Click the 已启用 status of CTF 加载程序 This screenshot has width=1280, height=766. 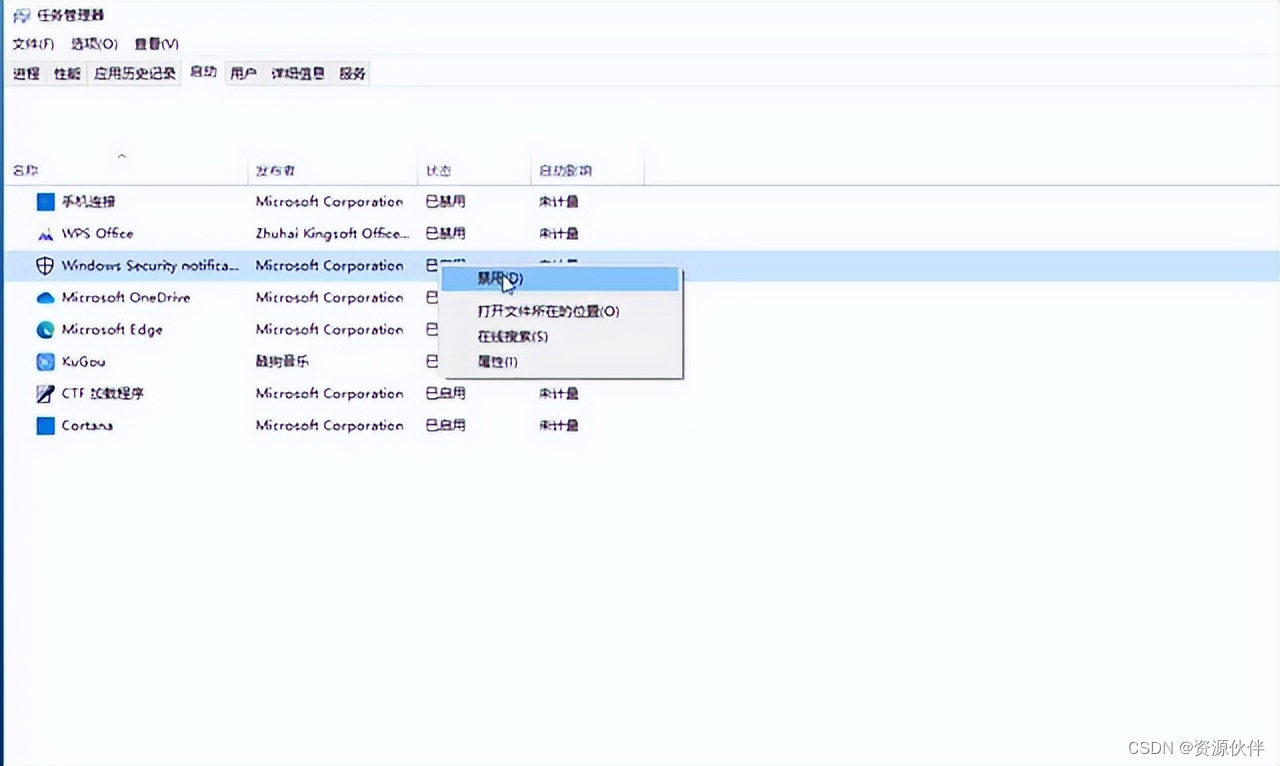coord(446,394)
